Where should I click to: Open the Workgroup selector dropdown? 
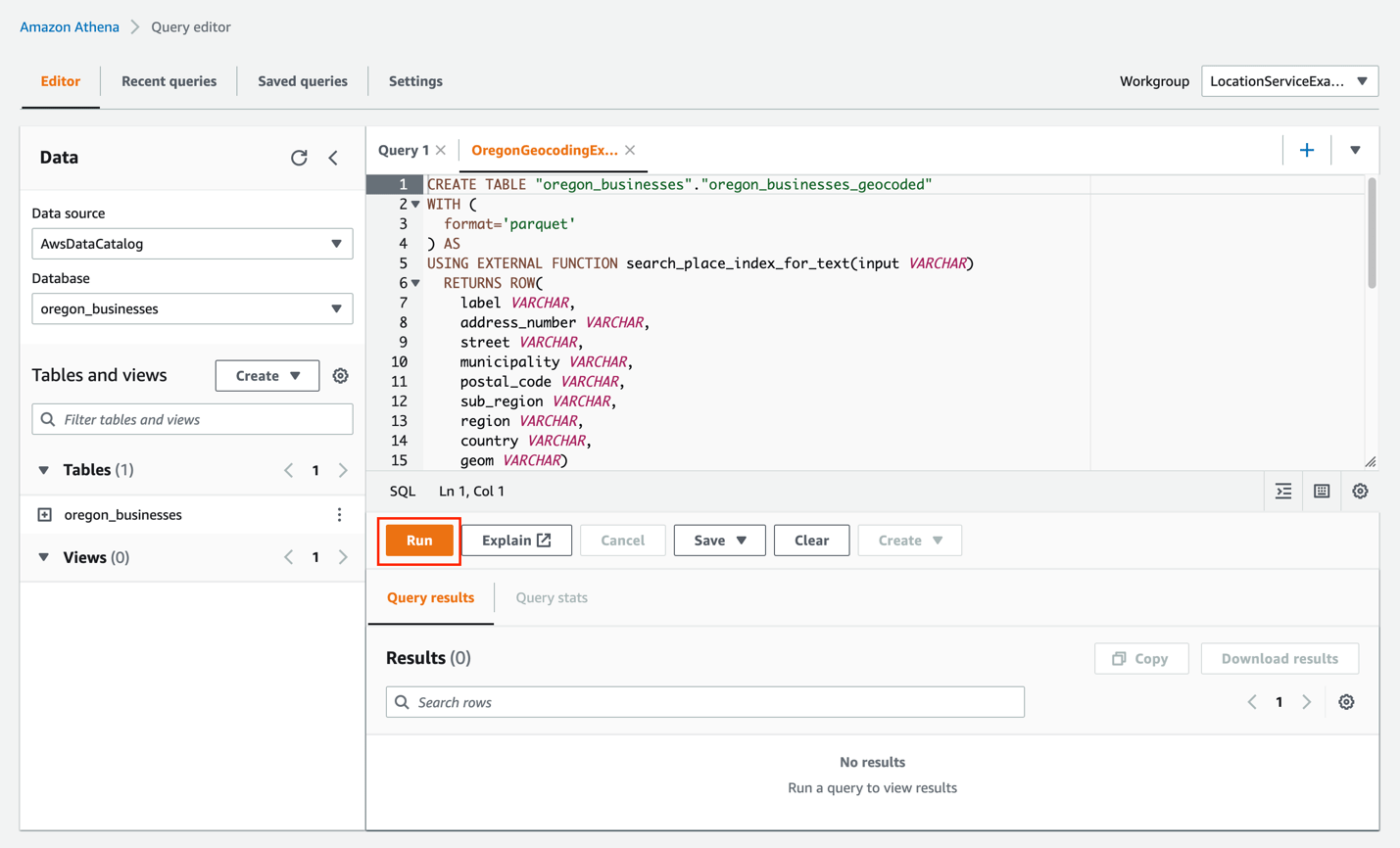(1289, 81)
